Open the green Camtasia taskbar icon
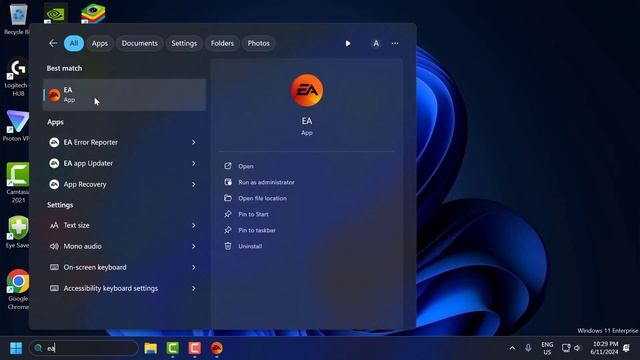Image resolution: width=640 pixels, height=360 pixels. pyautogui.click(x=173, y=348)
